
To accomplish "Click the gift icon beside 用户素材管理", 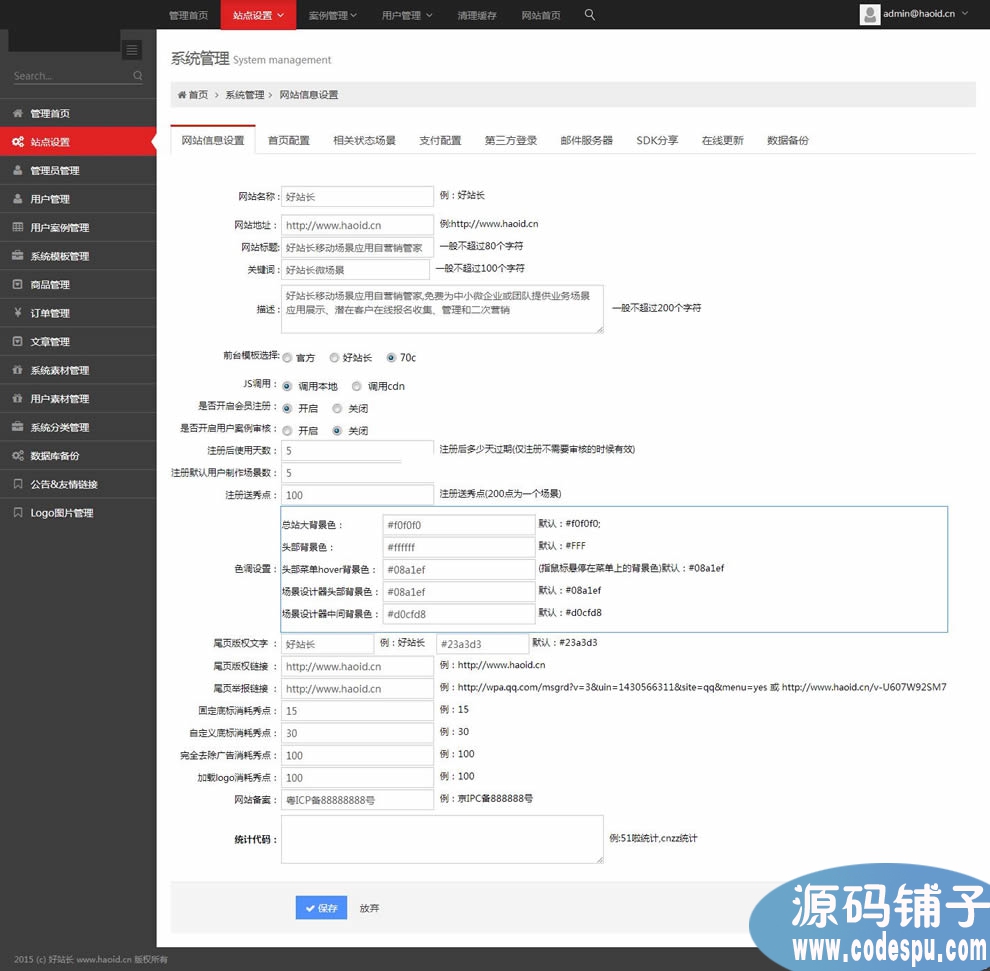I will [18, 398].
